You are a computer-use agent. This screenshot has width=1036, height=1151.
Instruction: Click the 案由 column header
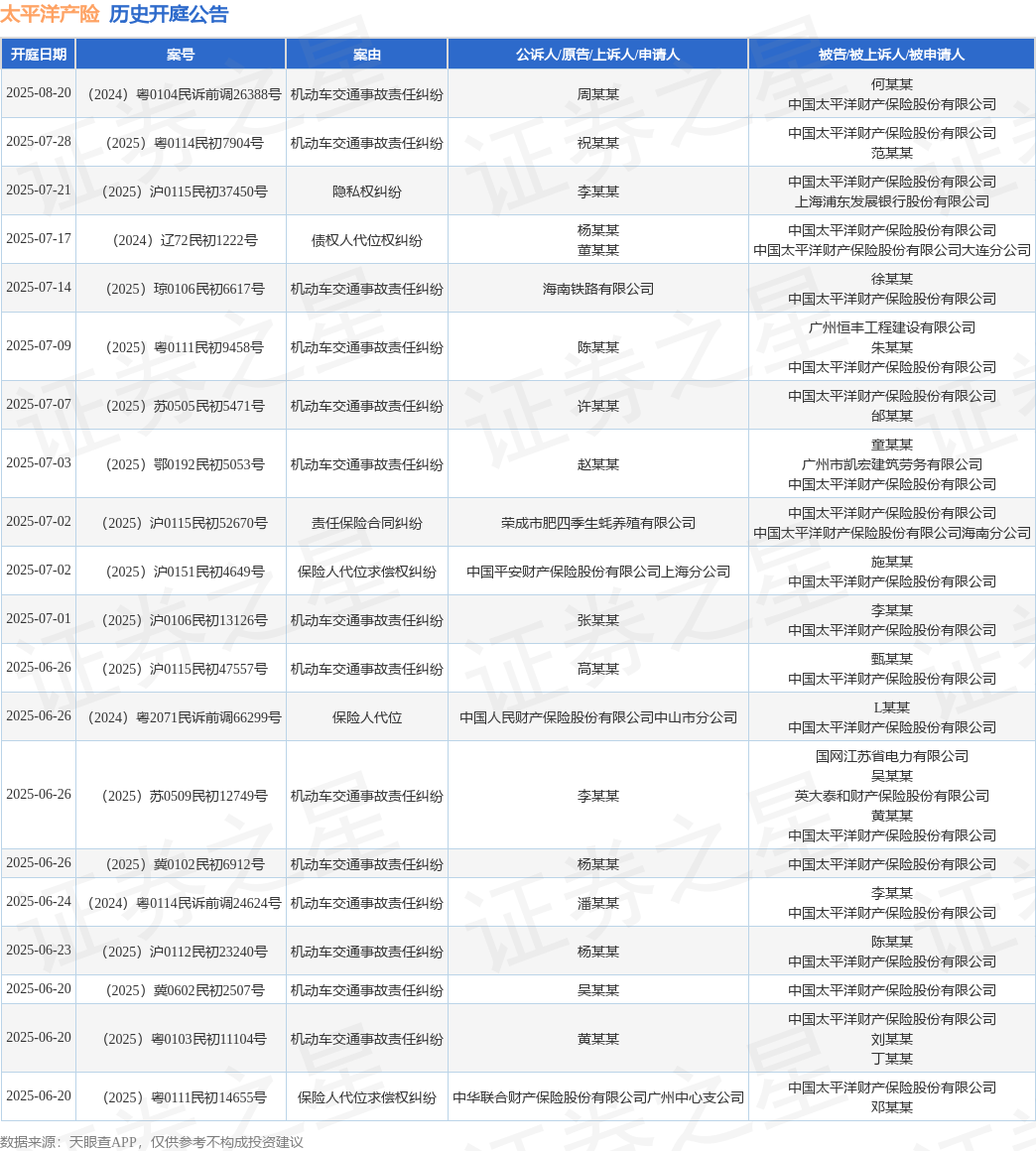tap(366, 55)
